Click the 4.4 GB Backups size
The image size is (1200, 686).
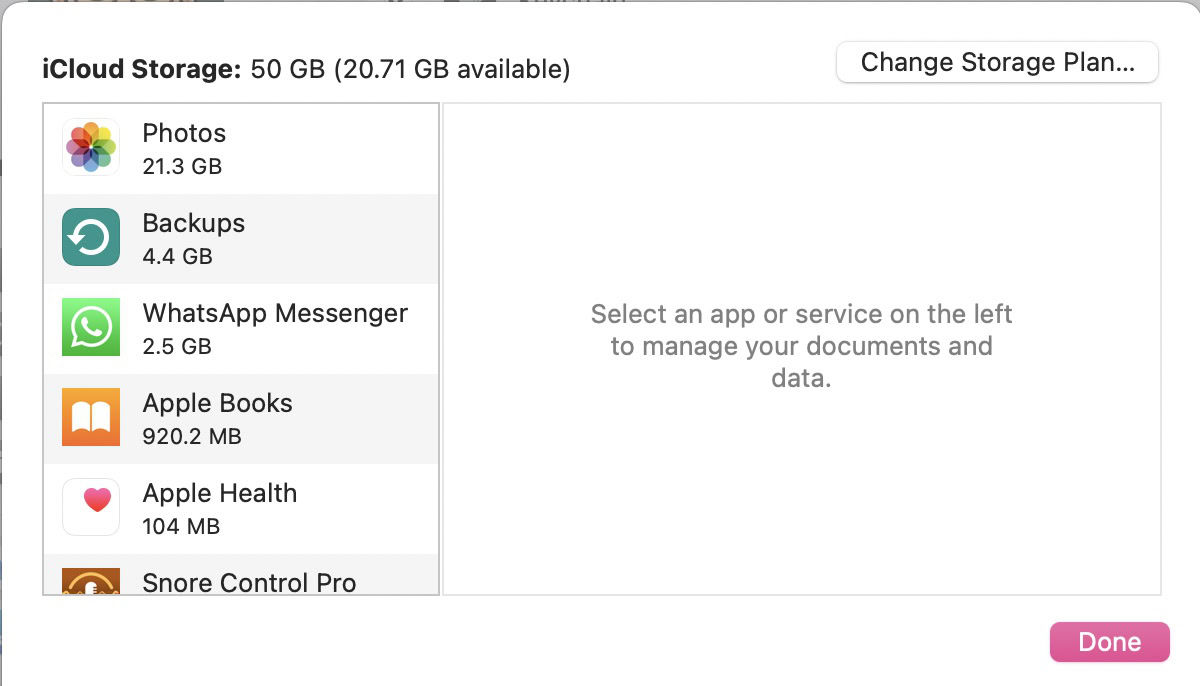(x=178, y=256)
